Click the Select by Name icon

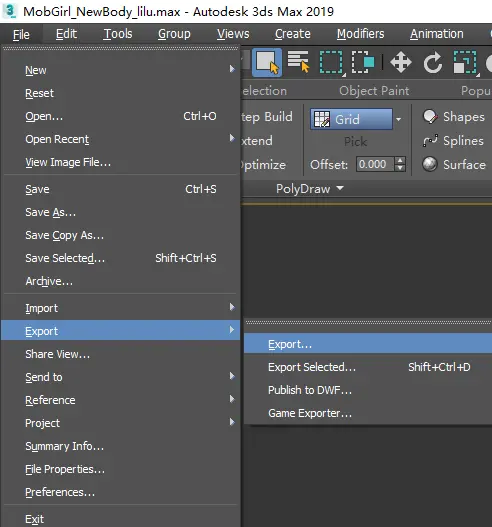298,62
